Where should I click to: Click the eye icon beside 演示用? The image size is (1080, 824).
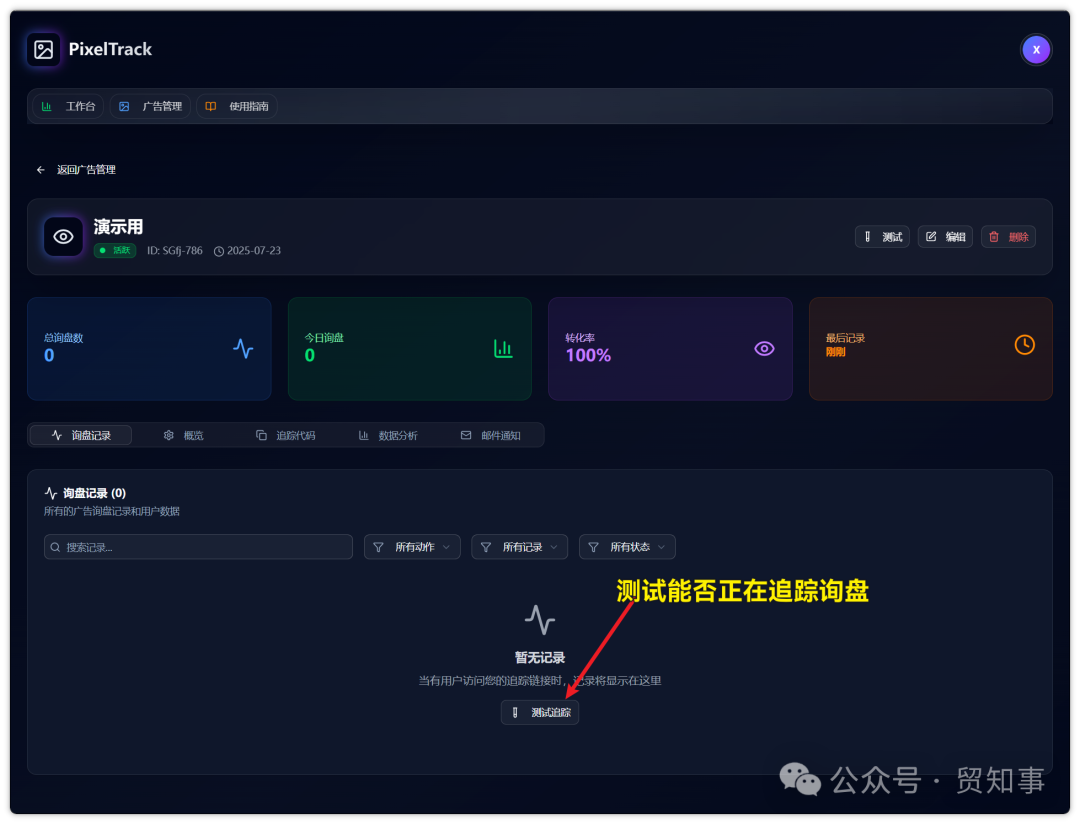pos(63,236)
